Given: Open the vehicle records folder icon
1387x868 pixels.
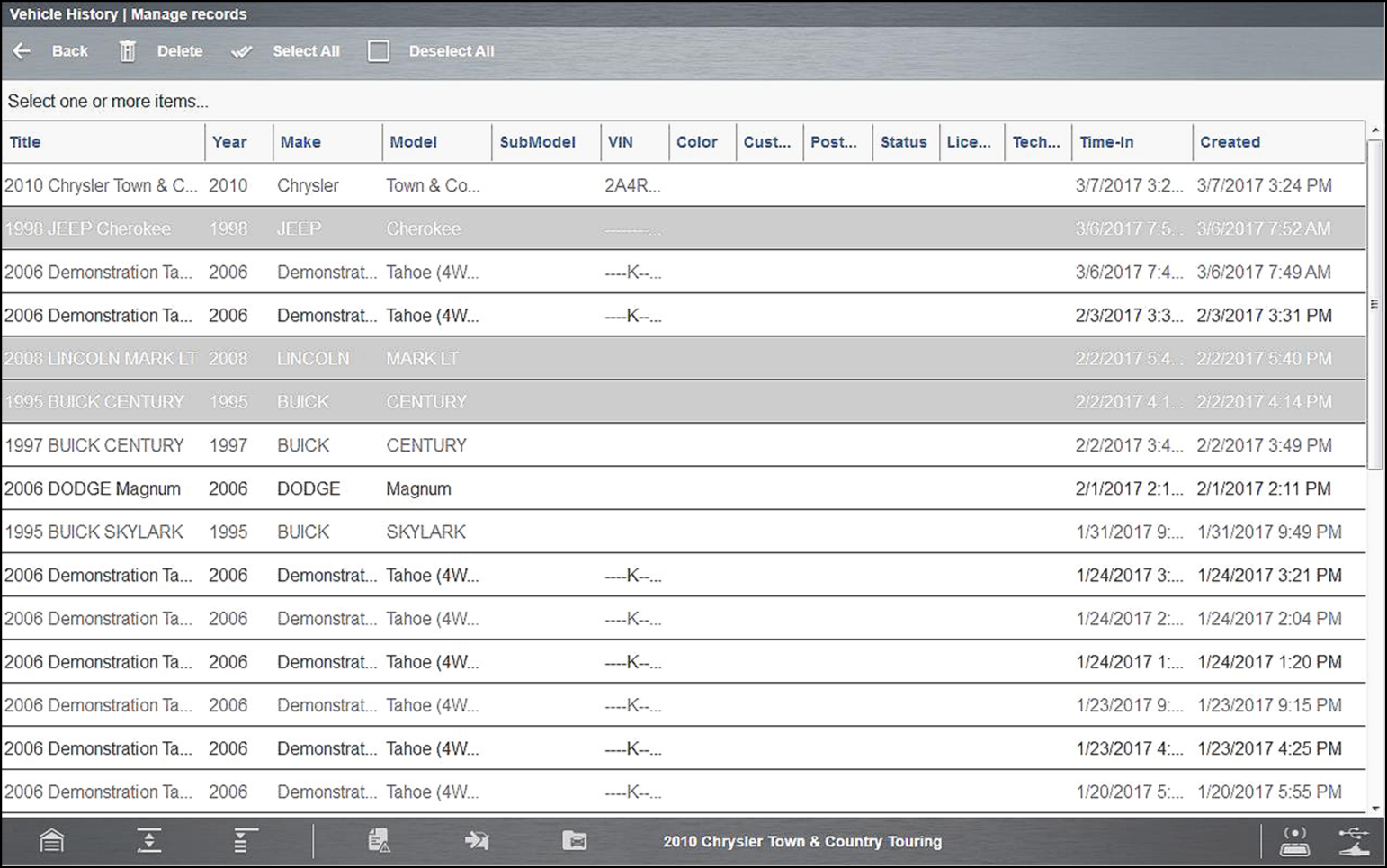Looking at the screenshot, I should click(574, 841).
